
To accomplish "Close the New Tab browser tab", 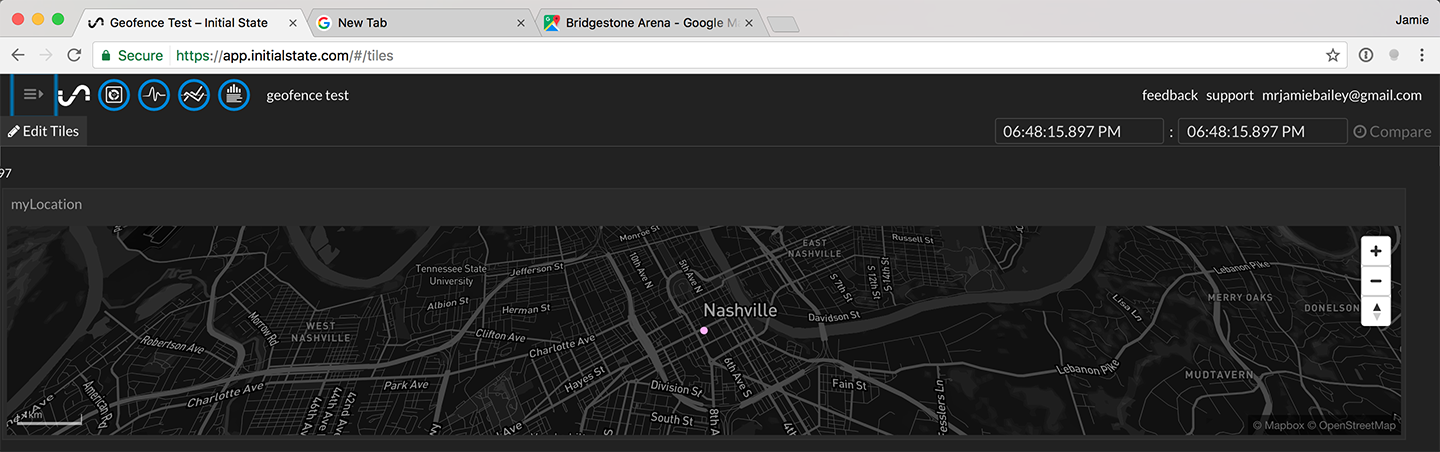I will 521,22.
